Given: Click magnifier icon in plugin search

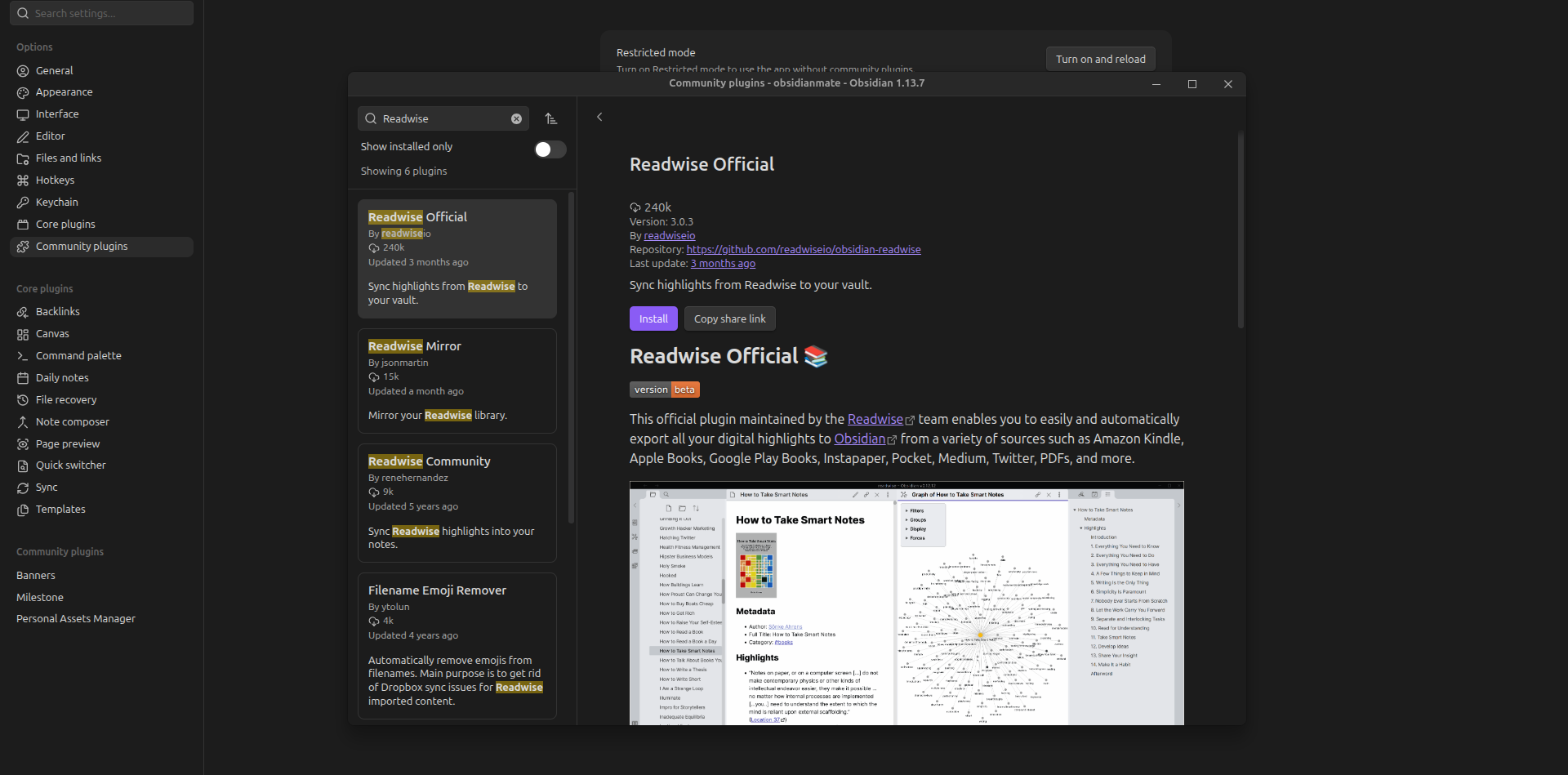Looking at the screenshot, I should pyautogui.click(x=371, y=119).
